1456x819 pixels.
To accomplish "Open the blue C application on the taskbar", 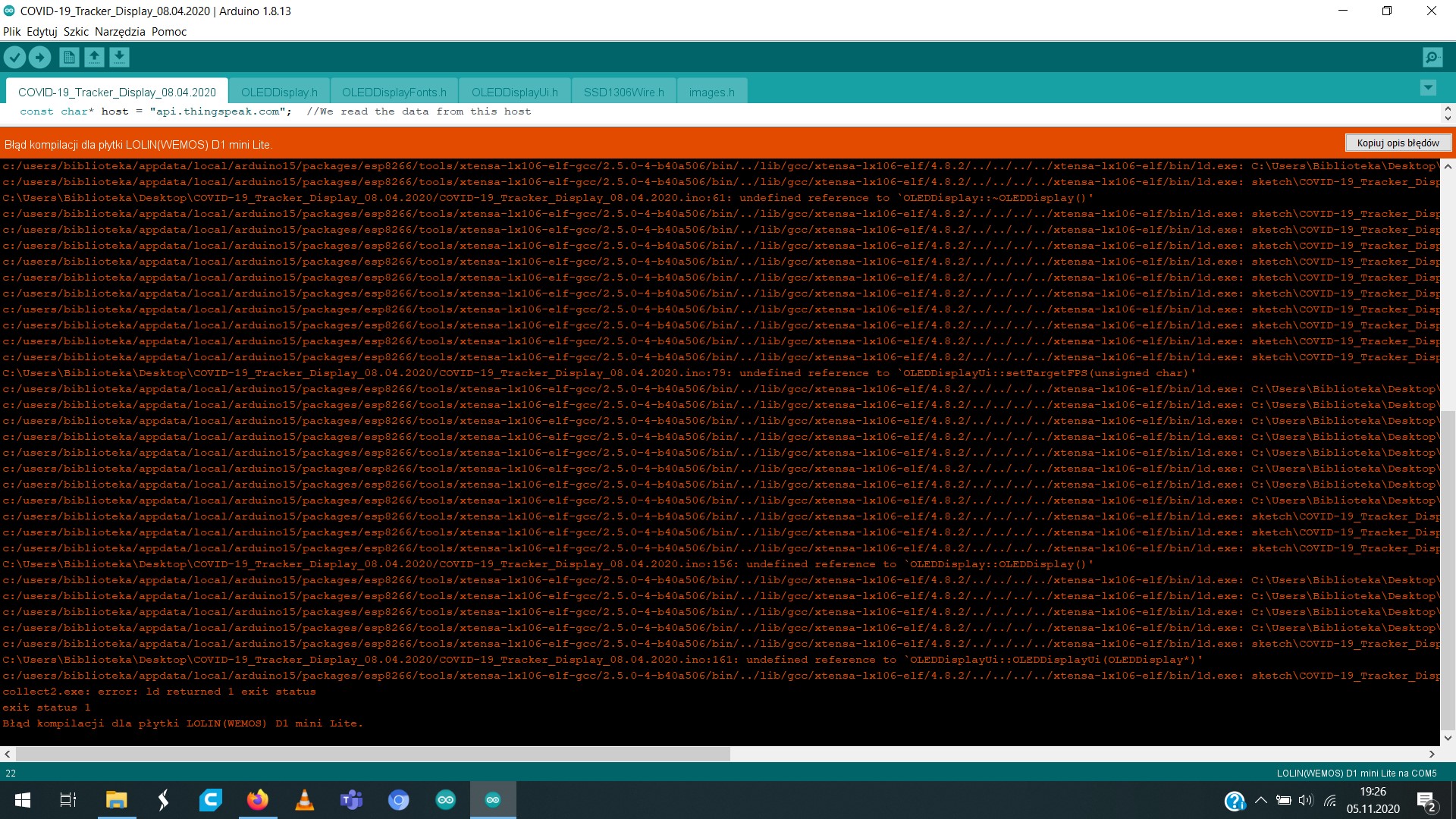I will (211, 800).
